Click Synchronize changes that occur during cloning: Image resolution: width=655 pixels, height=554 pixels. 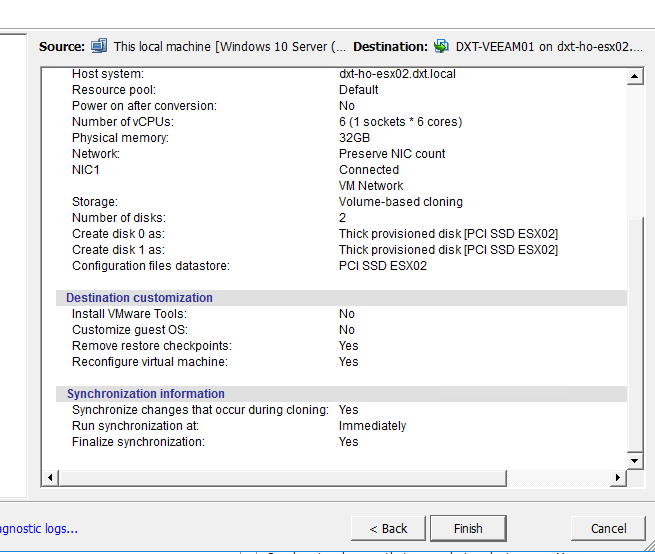[200, 409]
